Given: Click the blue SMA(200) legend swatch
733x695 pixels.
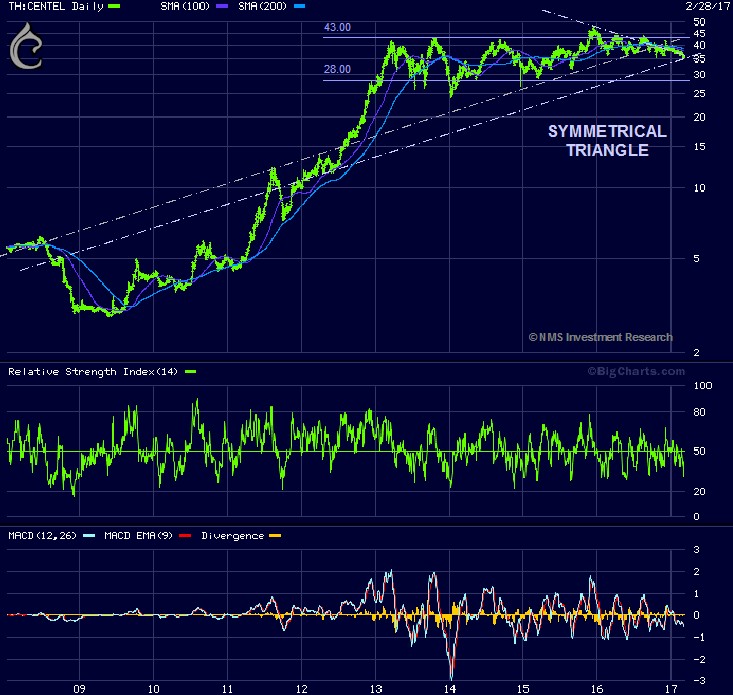Looking at the screenshot, I should pos(299,6).
